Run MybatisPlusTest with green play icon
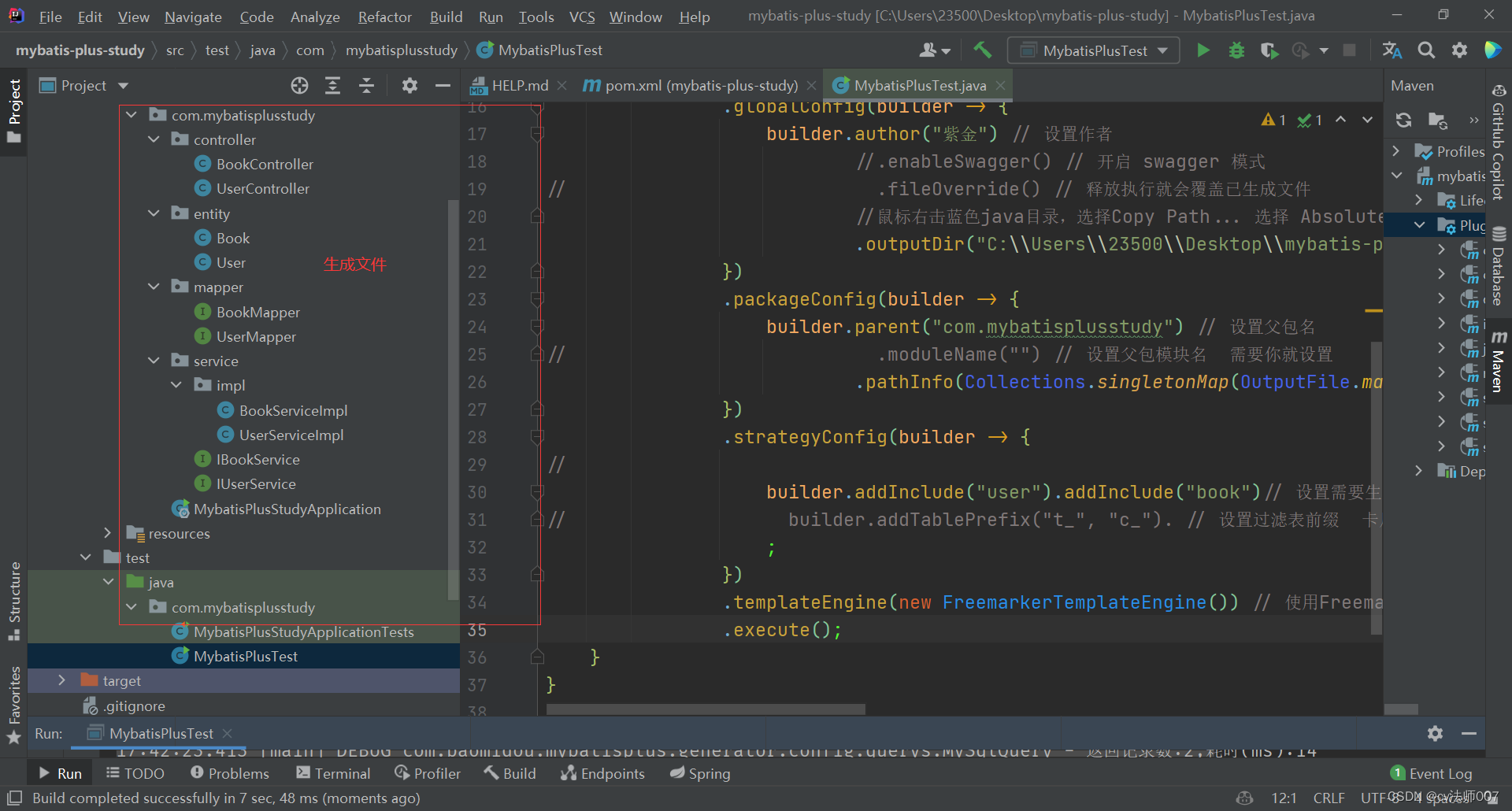 click(1203, 50)
